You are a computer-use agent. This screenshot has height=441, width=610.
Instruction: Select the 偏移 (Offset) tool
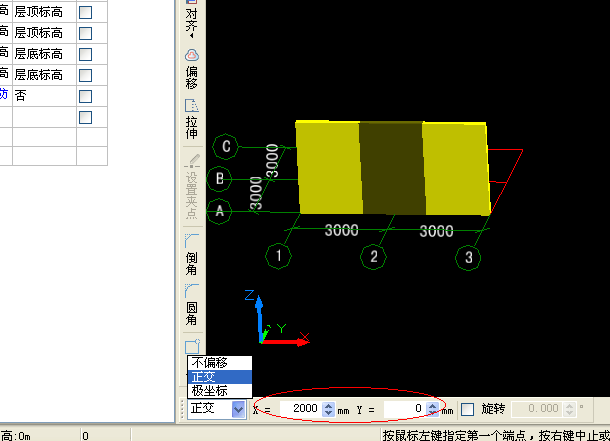click(x=191, y=66)
